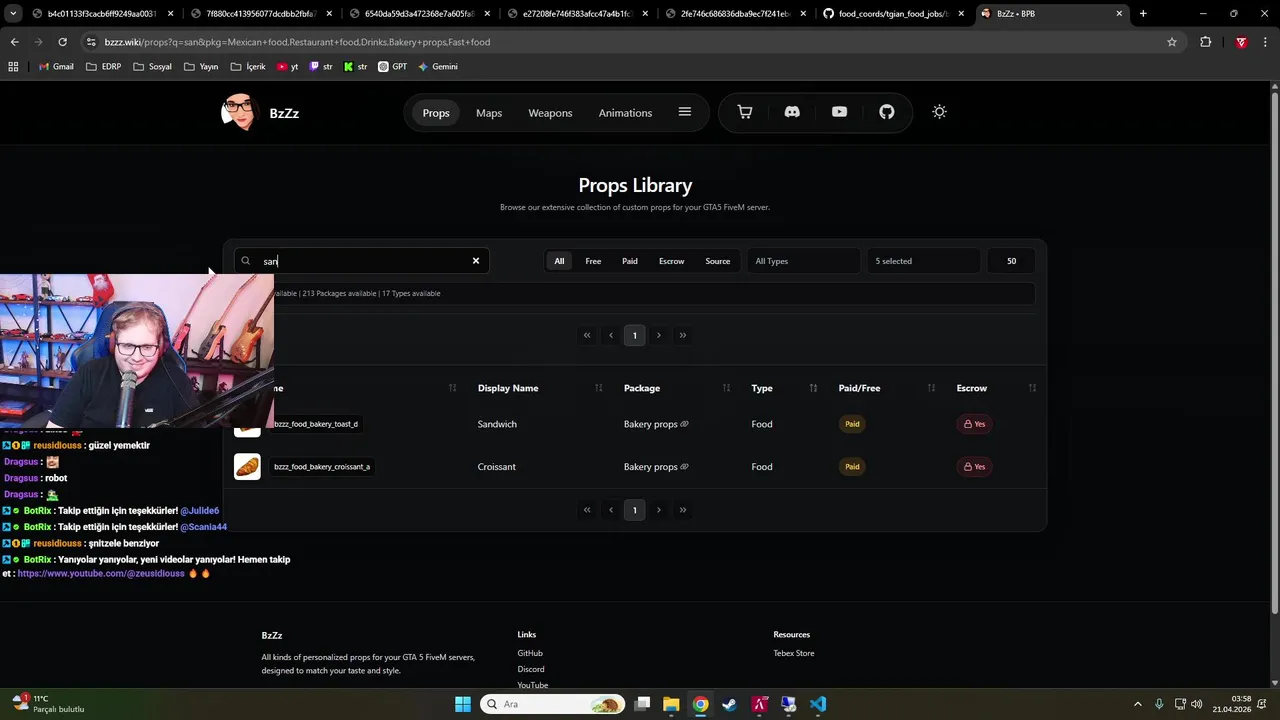
Task: Click the taskbar search box
Action: 553,704
